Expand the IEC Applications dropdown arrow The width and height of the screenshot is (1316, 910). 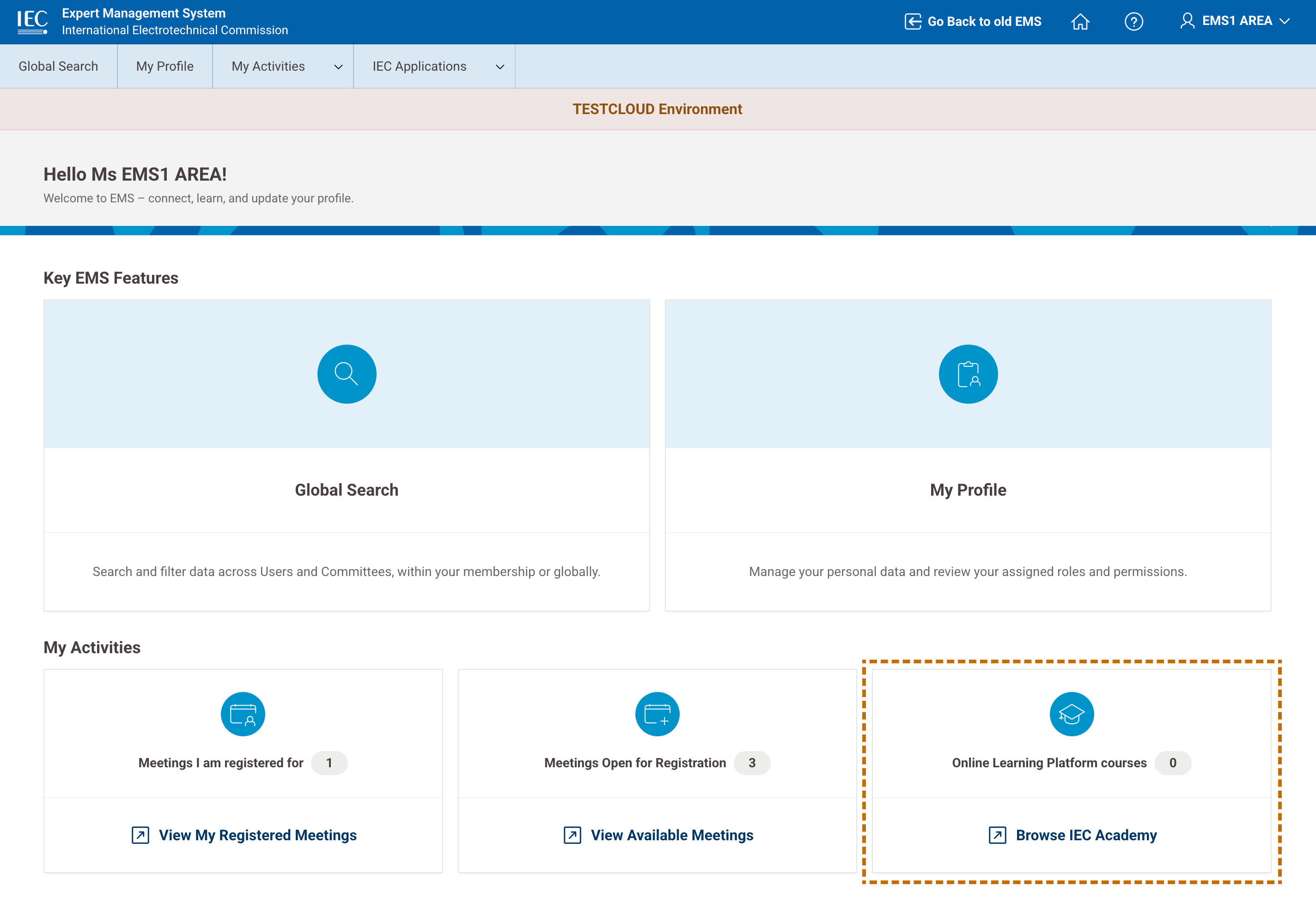click(x=500, y=67)
